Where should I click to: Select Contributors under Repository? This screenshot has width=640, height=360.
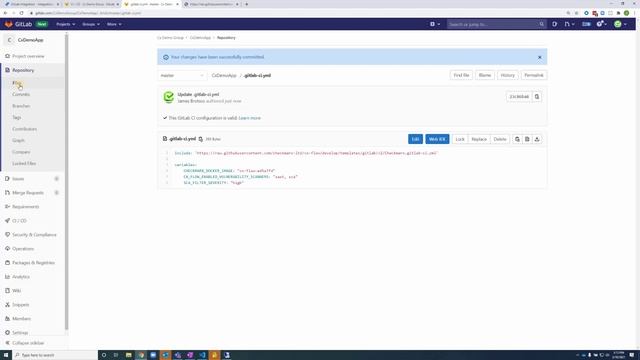(x=24, y=129)
